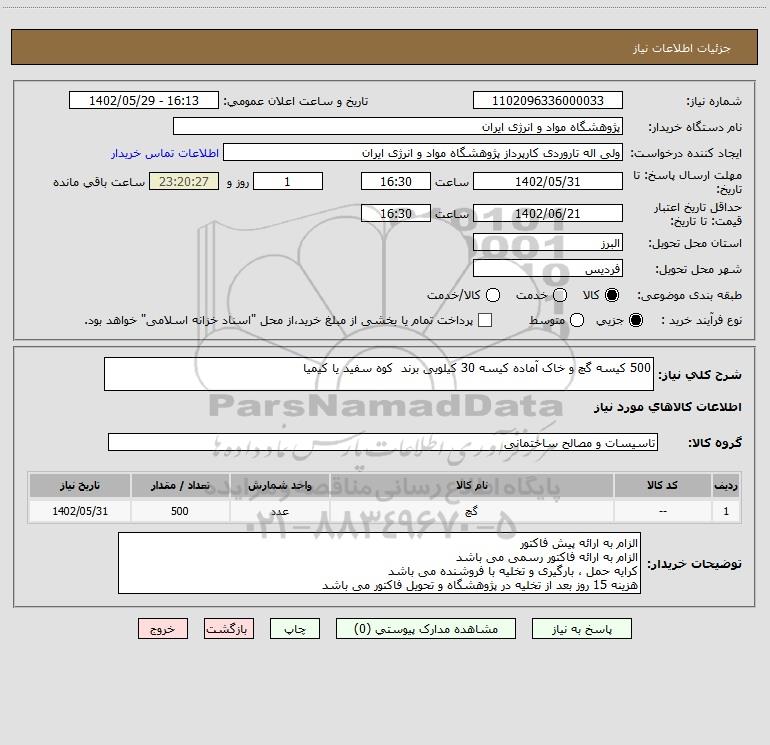
Task: Click the استان محل تحویل field البرز
Action: 548,243
